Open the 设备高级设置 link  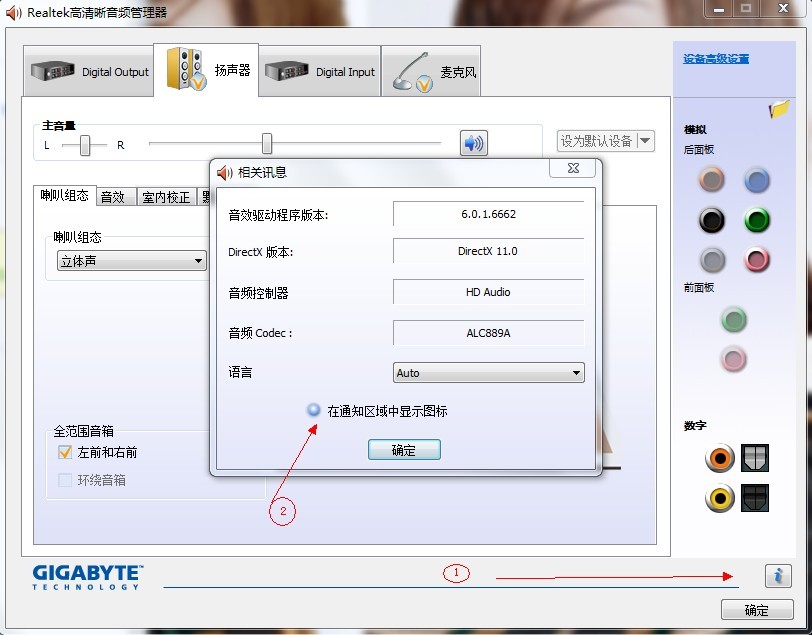pos(716,59)
